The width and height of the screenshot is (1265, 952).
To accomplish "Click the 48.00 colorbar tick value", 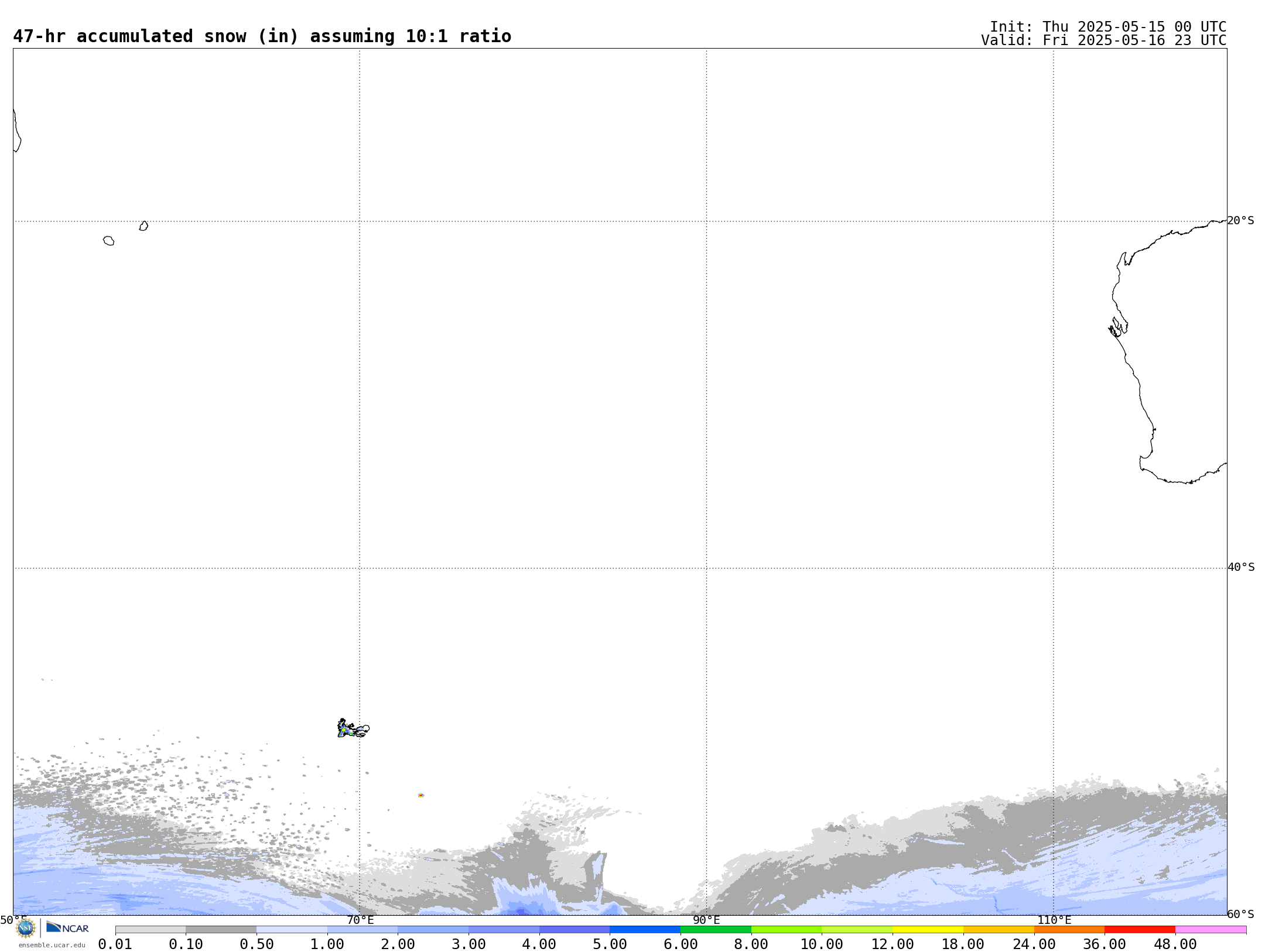I will coord(1175,944).
